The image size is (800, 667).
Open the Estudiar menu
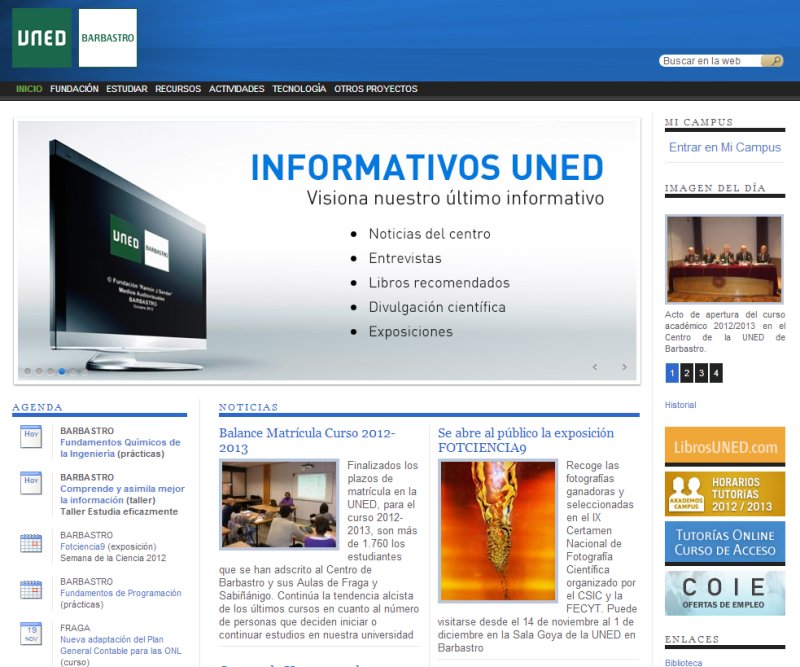click(127, 89)
